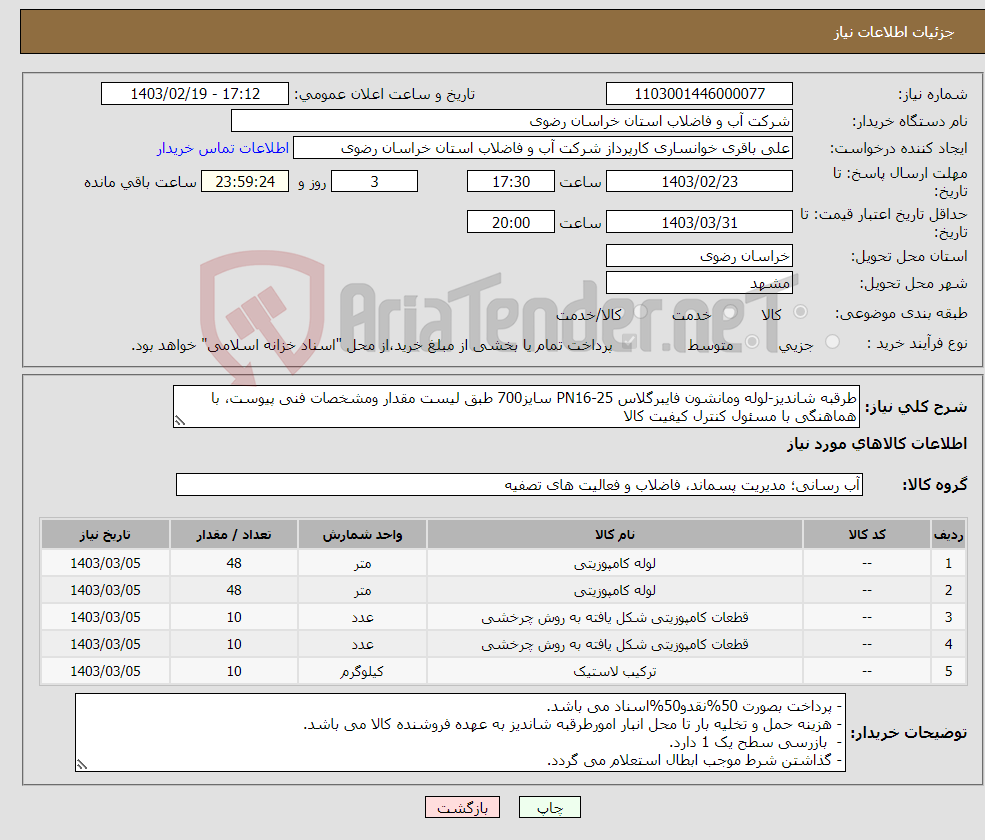
Task: Click the unit کیلوگرم cell
Action: [x=362, y=672]
